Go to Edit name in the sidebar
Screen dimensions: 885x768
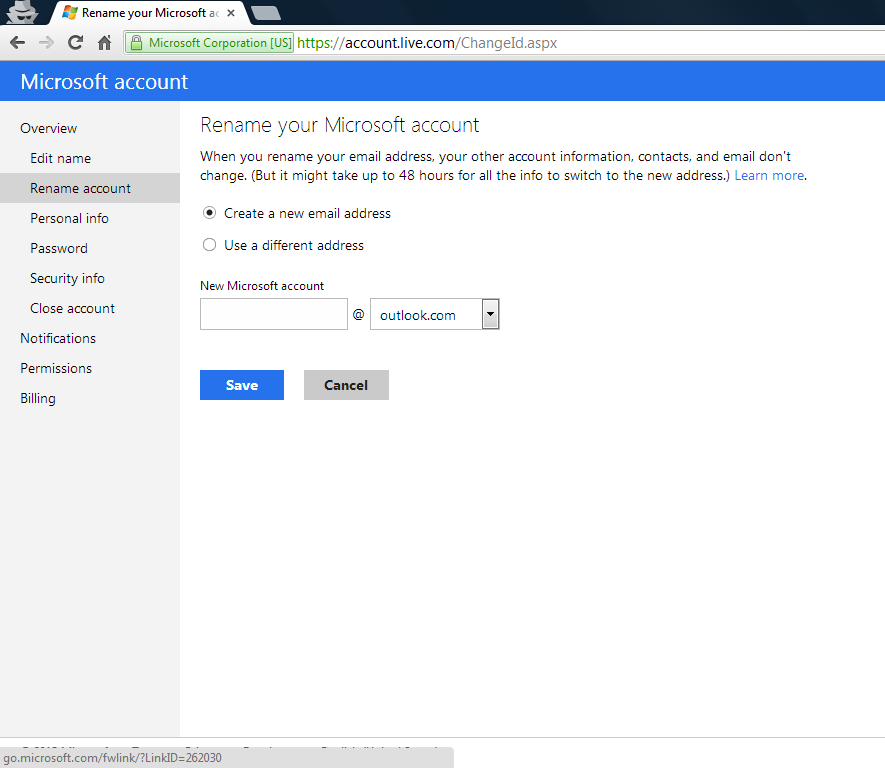[x=60, y=159]
